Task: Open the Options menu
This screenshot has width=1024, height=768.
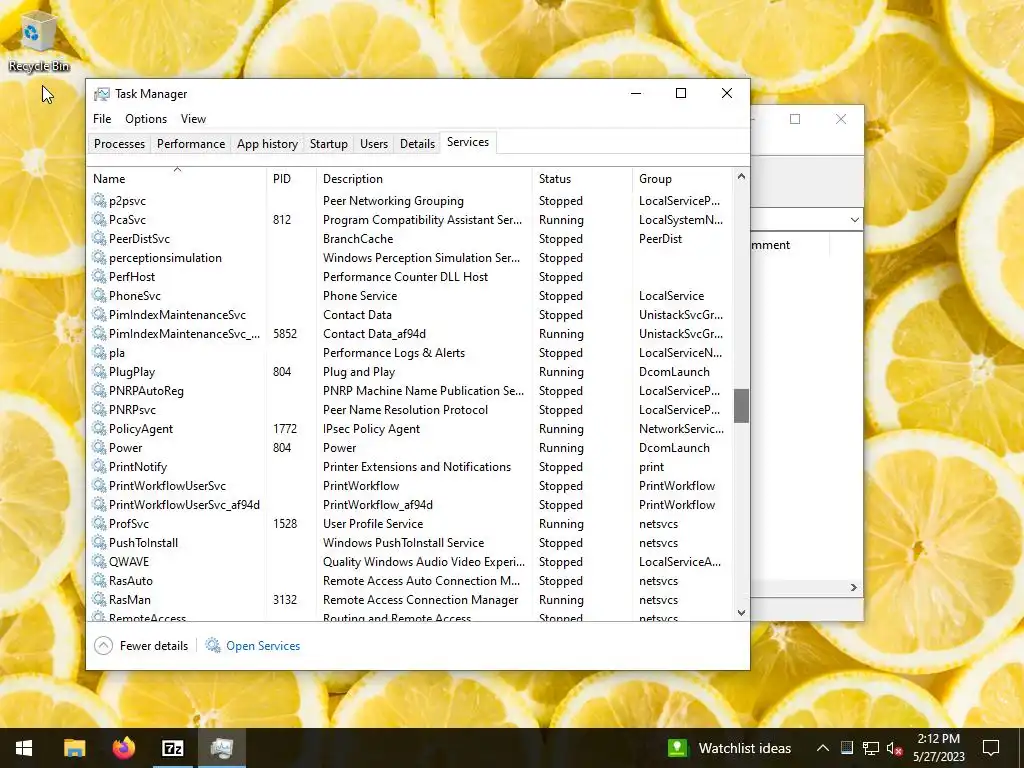Action: click(146, 119)
